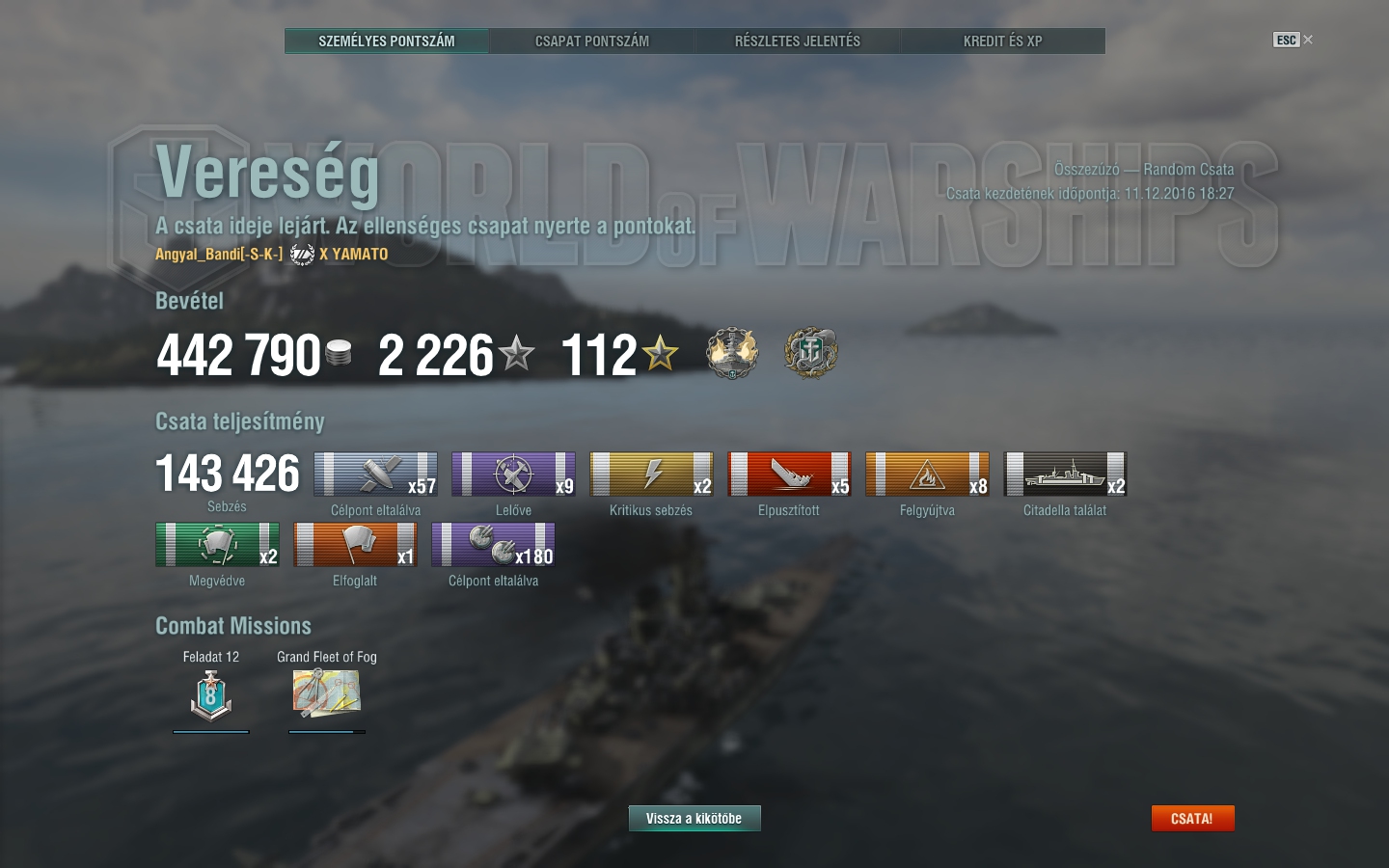Click the first achievement medal beside XP
Viewport: 1389px width, 868px height.
[x=732, y=353]
